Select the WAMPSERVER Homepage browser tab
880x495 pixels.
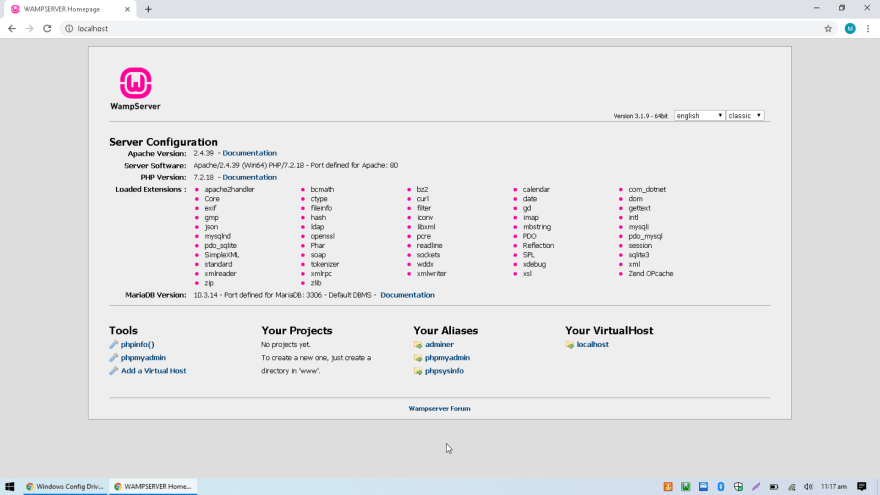70,9
